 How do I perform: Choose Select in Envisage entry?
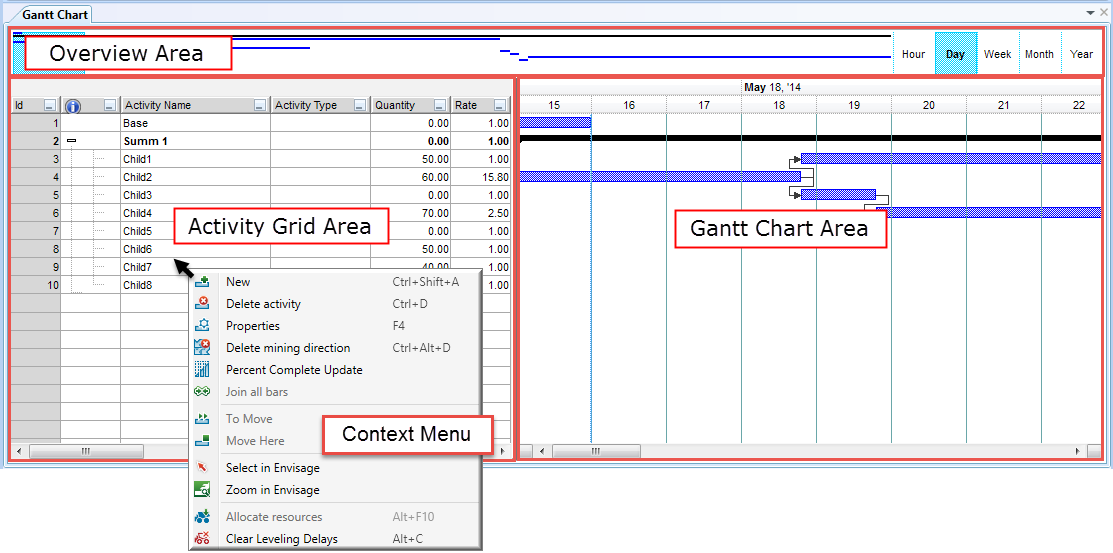[x=273, y=468]
